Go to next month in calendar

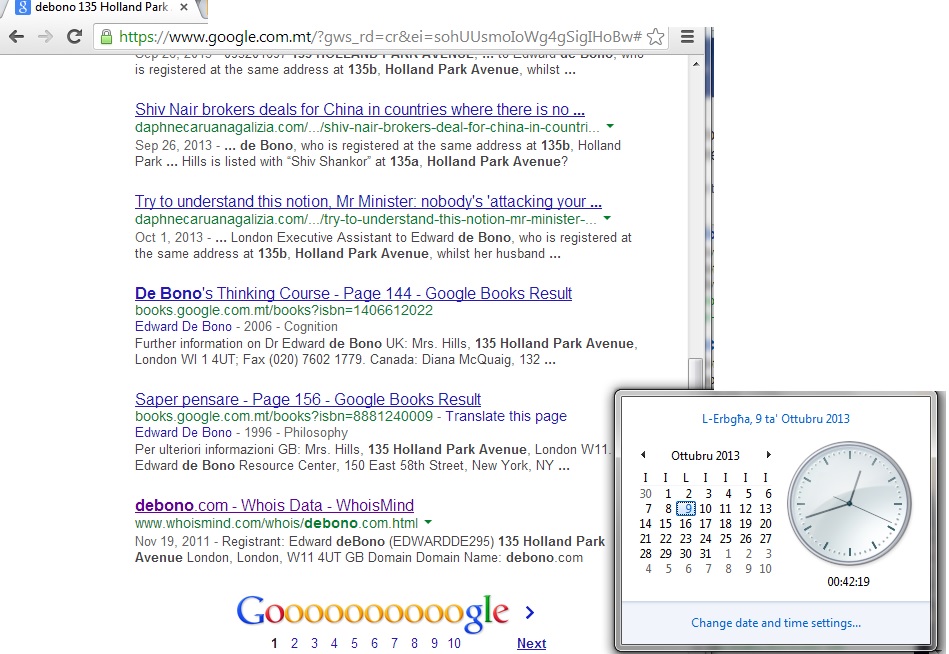point(768,455)
